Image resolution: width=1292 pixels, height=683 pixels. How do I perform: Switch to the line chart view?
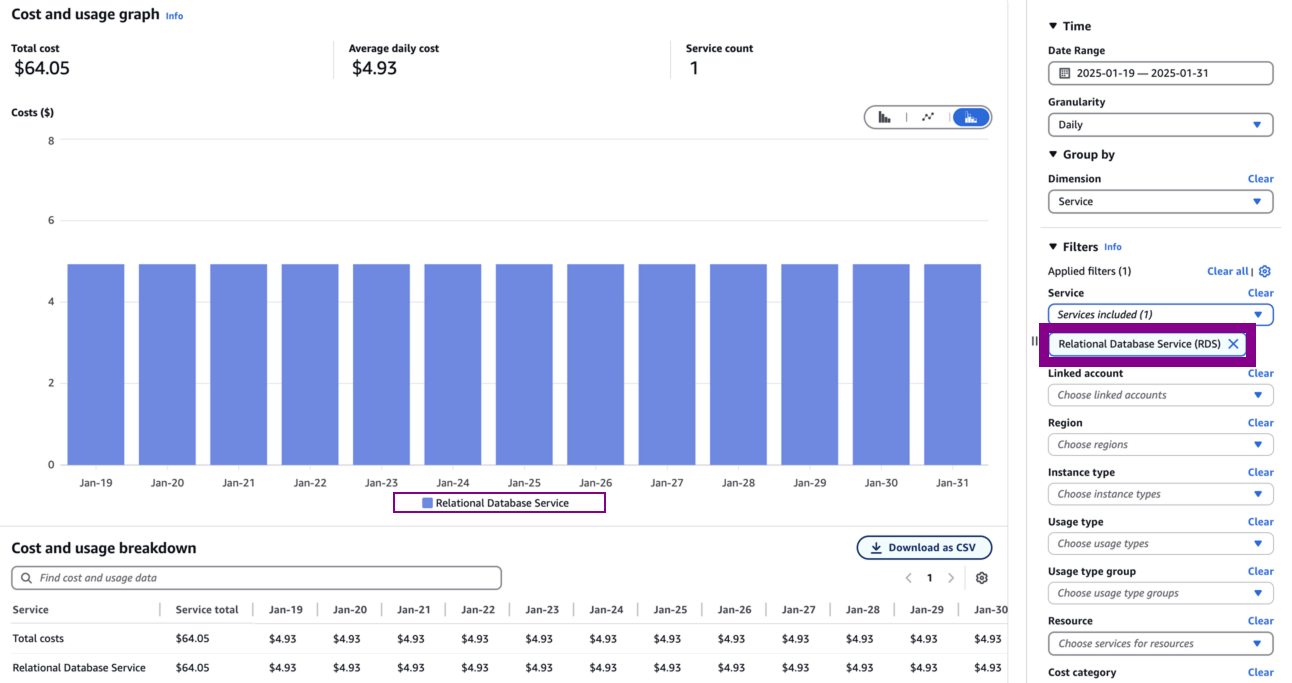pos(928,117)
